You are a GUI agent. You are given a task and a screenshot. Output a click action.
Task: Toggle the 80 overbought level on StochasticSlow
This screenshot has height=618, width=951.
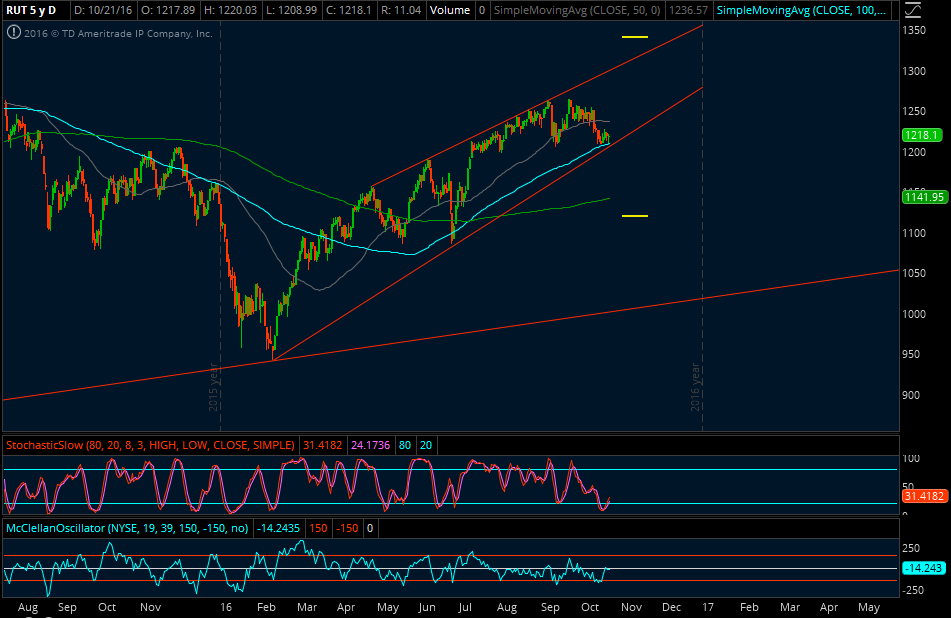click(x=404, y=444)
